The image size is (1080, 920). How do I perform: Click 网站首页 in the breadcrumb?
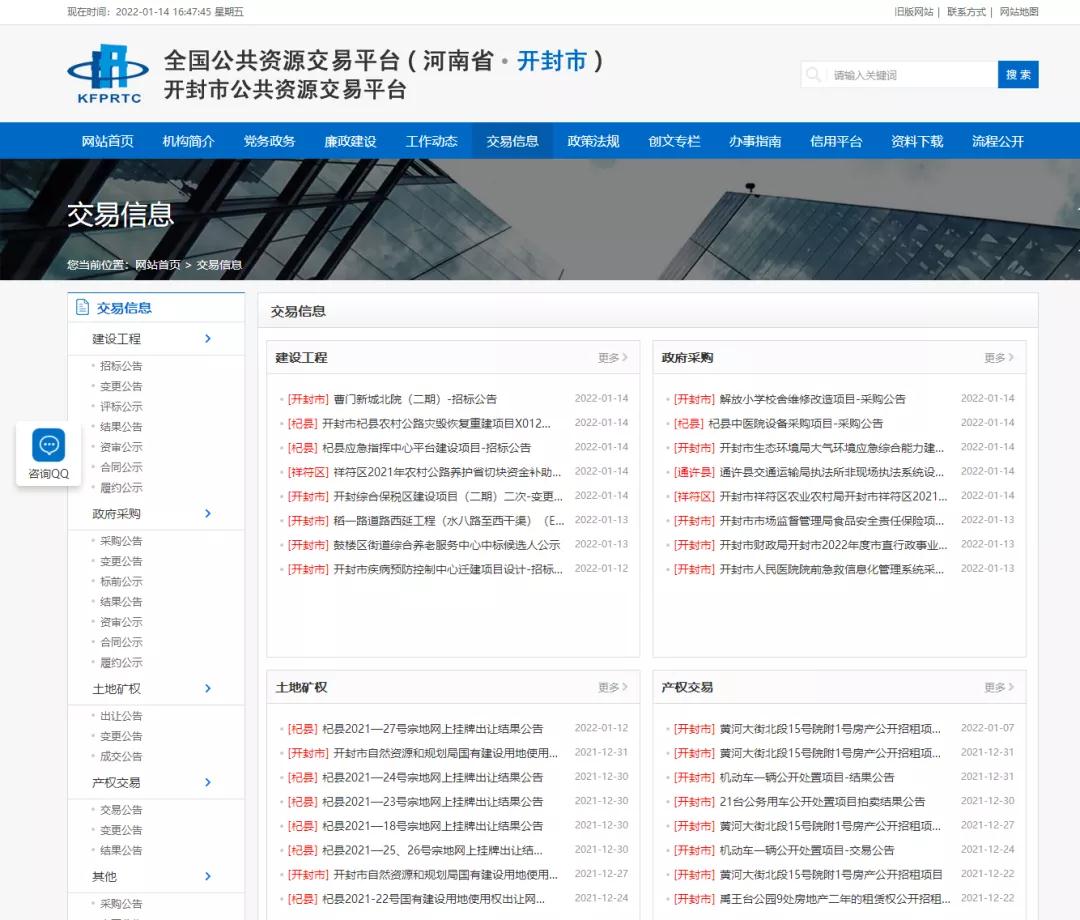[x=161, y=264]
